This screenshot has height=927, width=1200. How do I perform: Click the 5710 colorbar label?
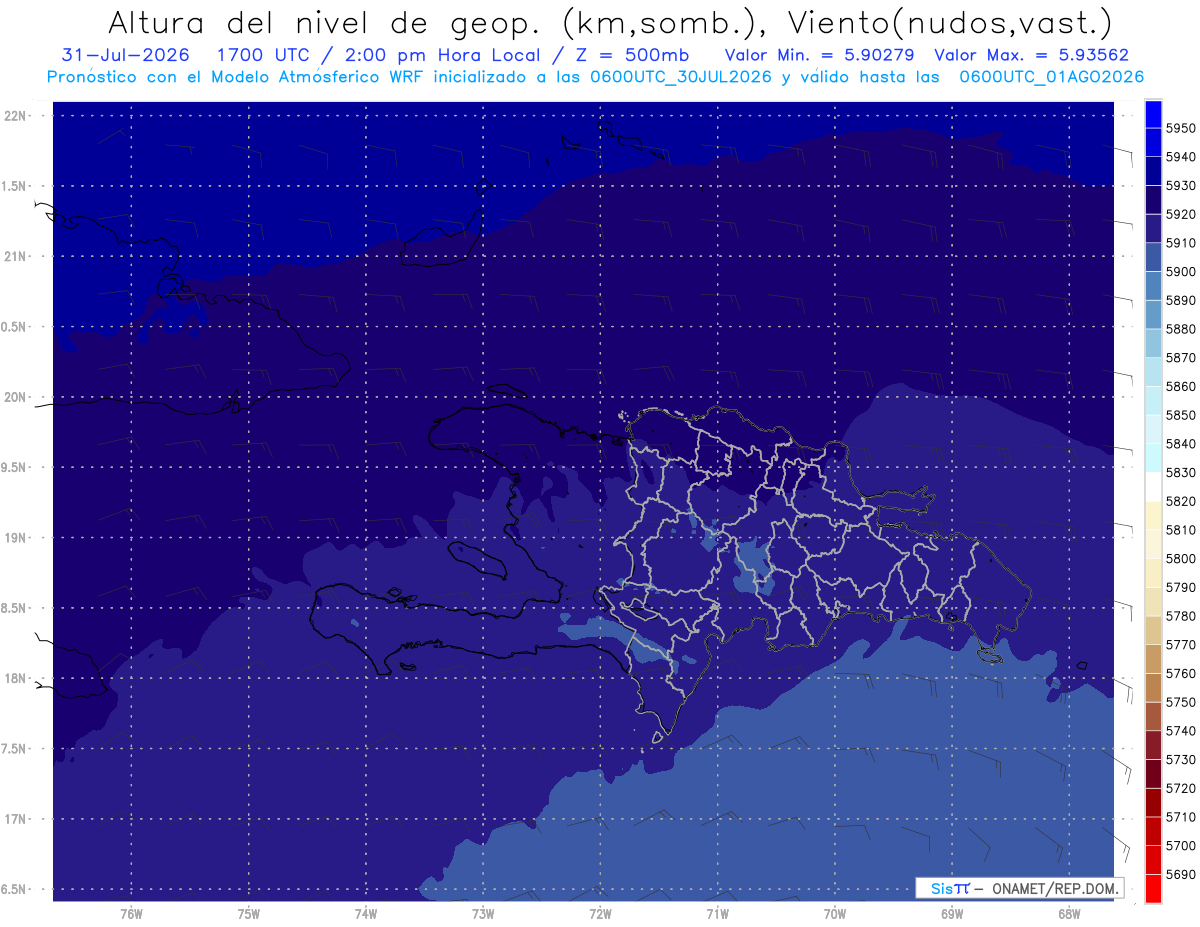coord(1181,817)
